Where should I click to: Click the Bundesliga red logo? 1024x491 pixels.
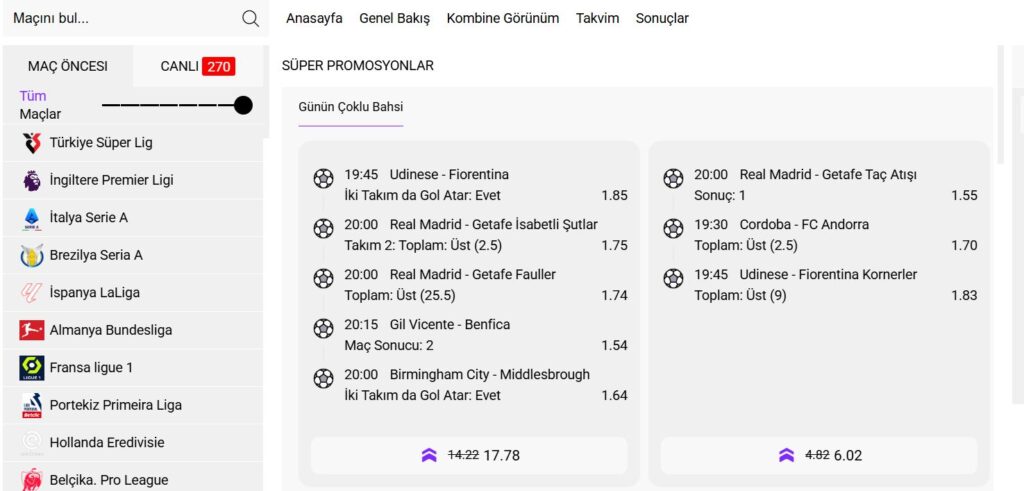click(x=32, y=330)
